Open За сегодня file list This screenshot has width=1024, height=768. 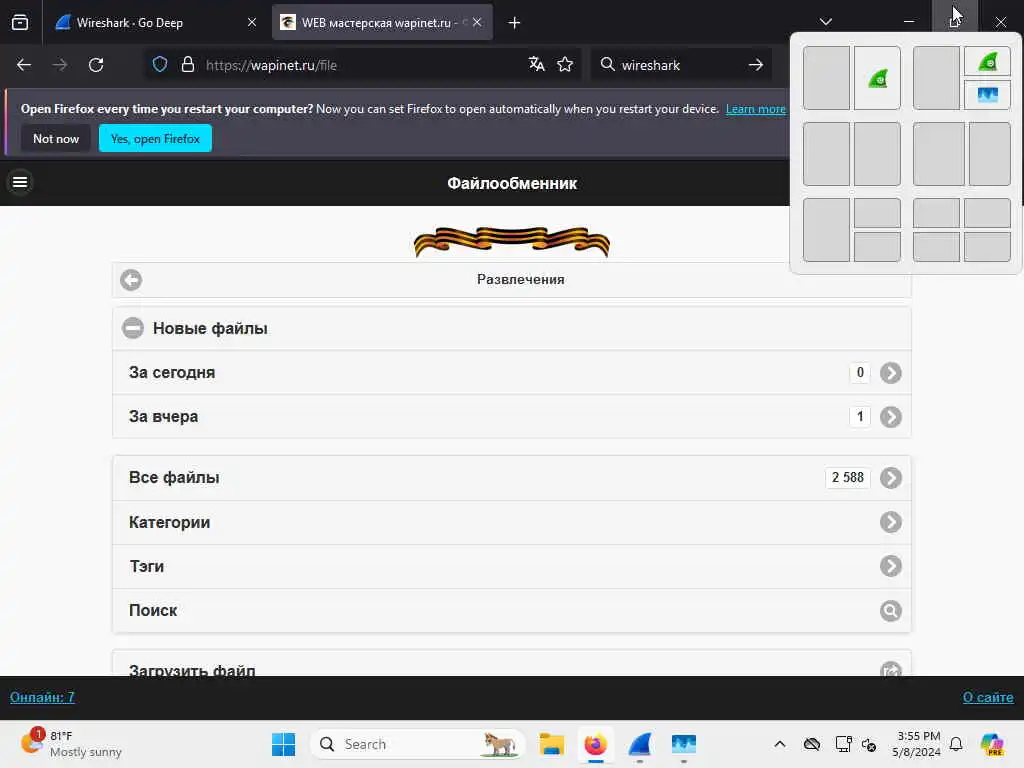pyautogui.click(x=511, y=372)
